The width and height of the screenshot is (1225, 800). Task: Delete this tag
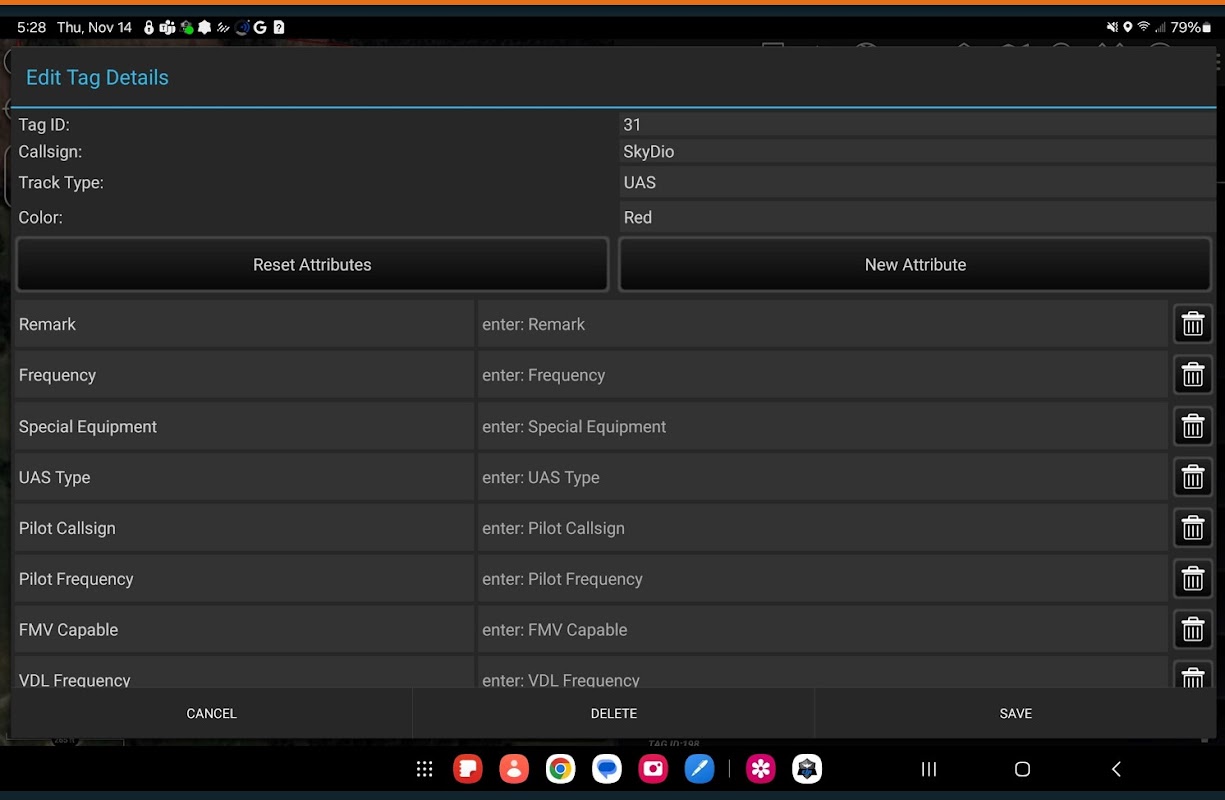614,713
